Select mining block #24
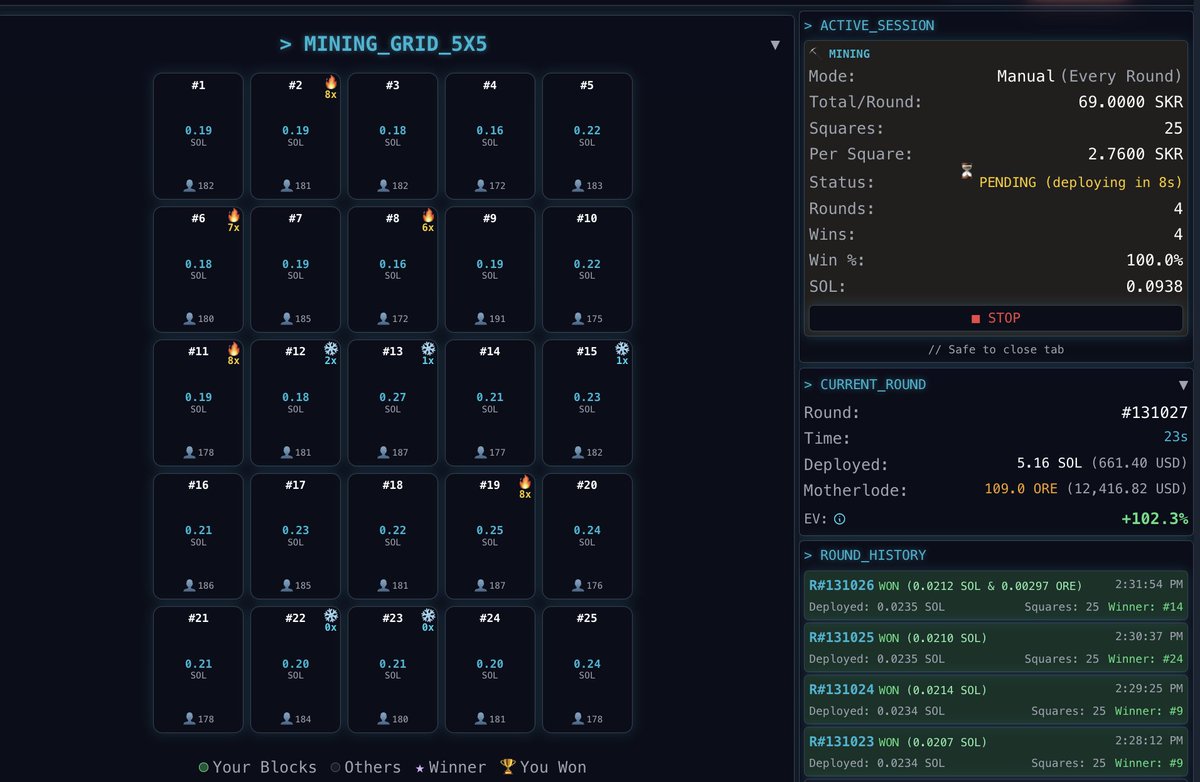 click(489, 669)
